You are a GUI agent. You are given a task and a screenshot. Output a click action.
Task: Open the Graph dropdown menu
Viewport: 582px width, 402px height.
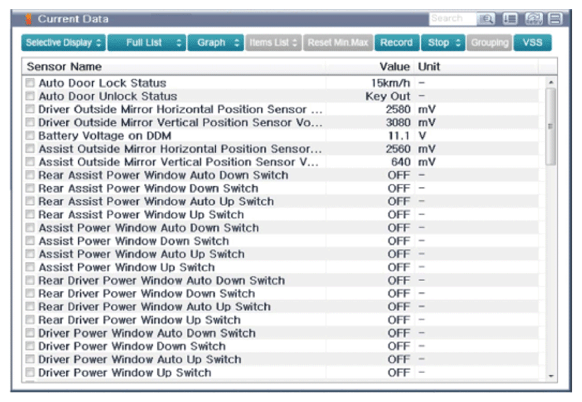(x=216, y=43)
